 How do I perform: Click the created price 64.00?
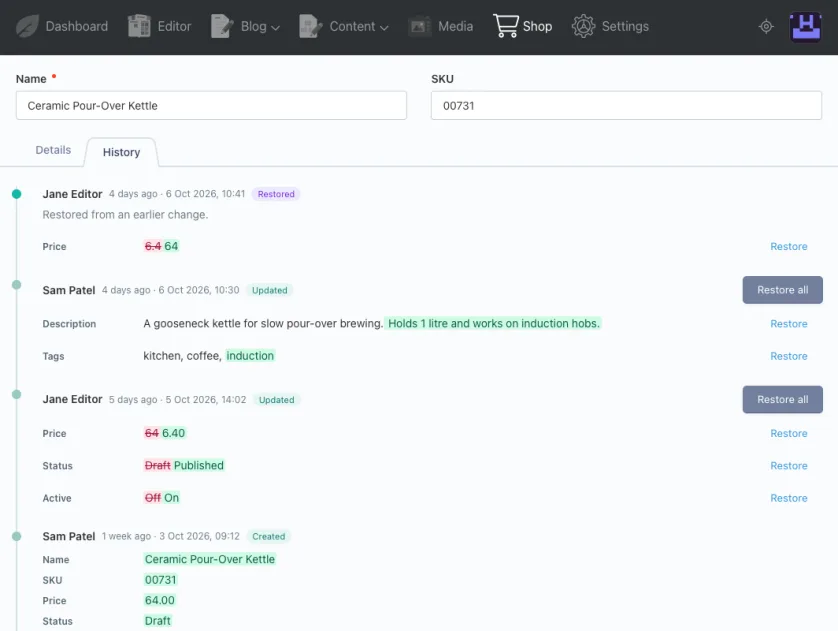pyautogui.click(x=159, y=601)
